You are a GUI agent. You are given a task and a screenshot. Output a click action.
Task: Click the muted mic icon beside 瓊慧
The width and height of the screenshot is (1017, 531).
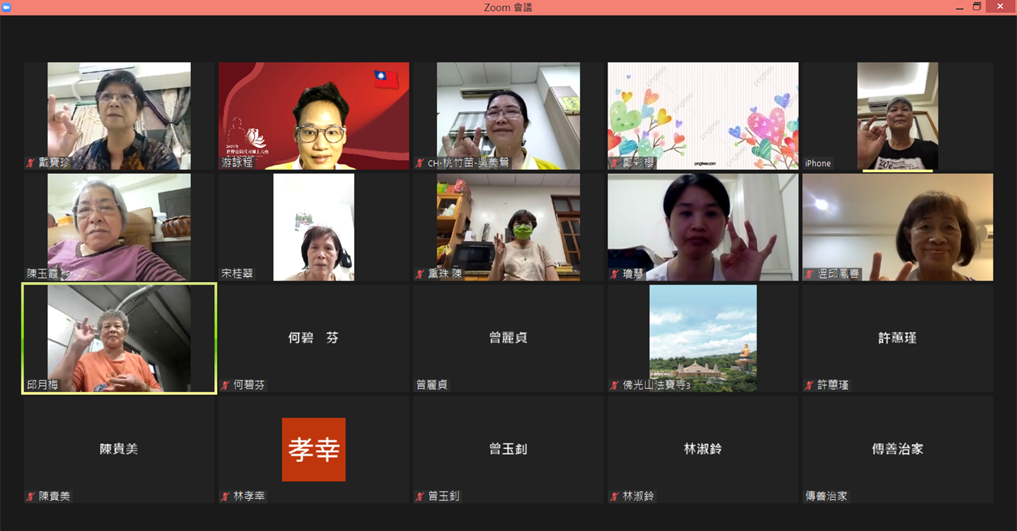click(614, 274)
